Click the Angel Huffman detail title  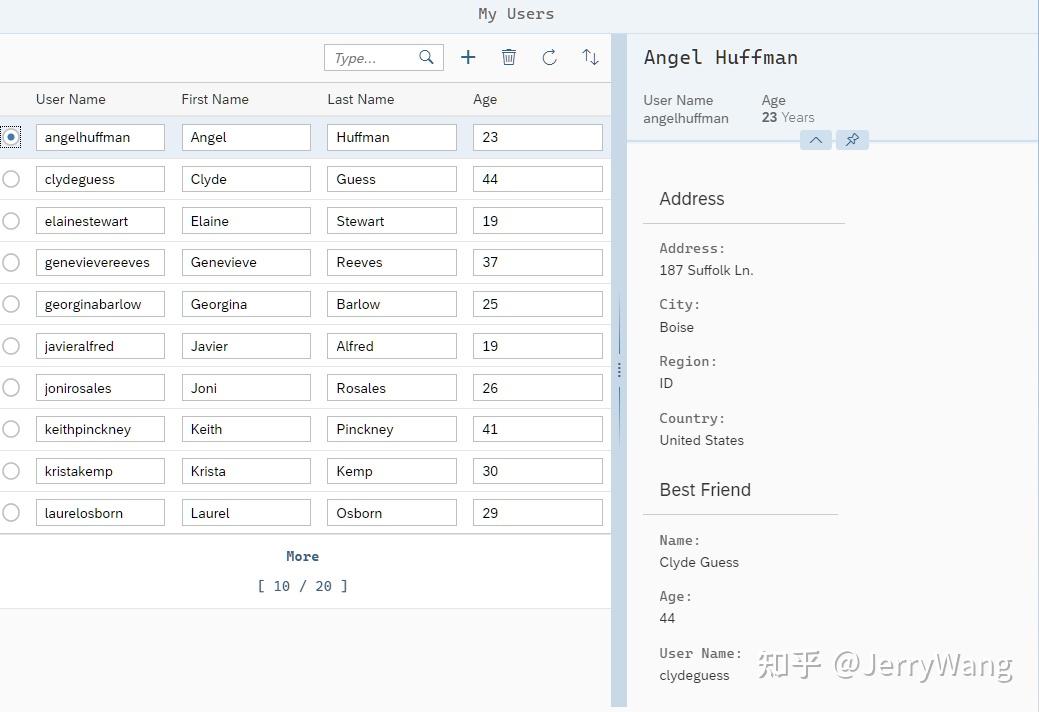[x=720, y=58]
